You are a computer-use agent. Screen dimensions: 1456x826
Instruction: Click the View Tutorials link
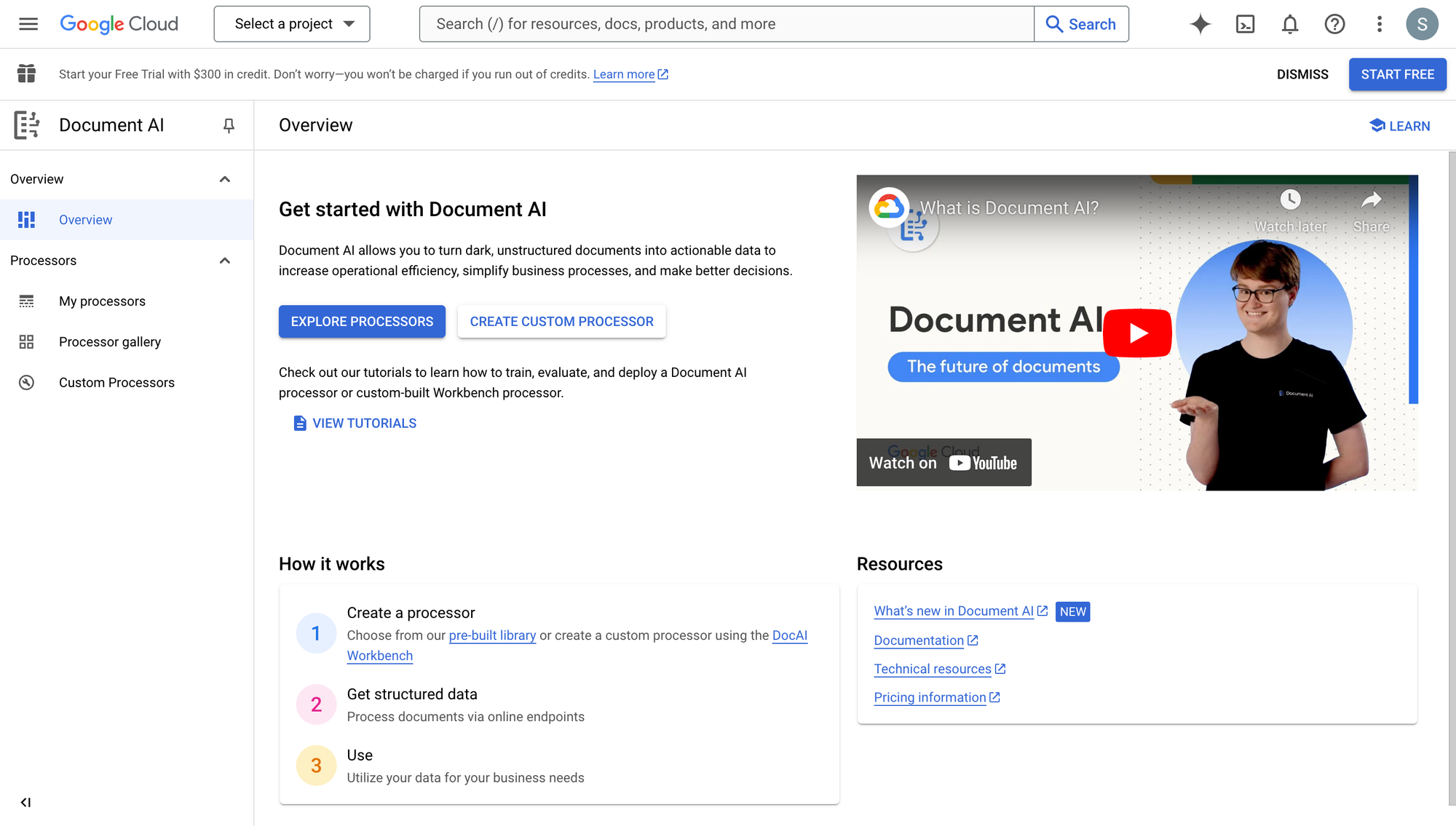coord(355,423)
